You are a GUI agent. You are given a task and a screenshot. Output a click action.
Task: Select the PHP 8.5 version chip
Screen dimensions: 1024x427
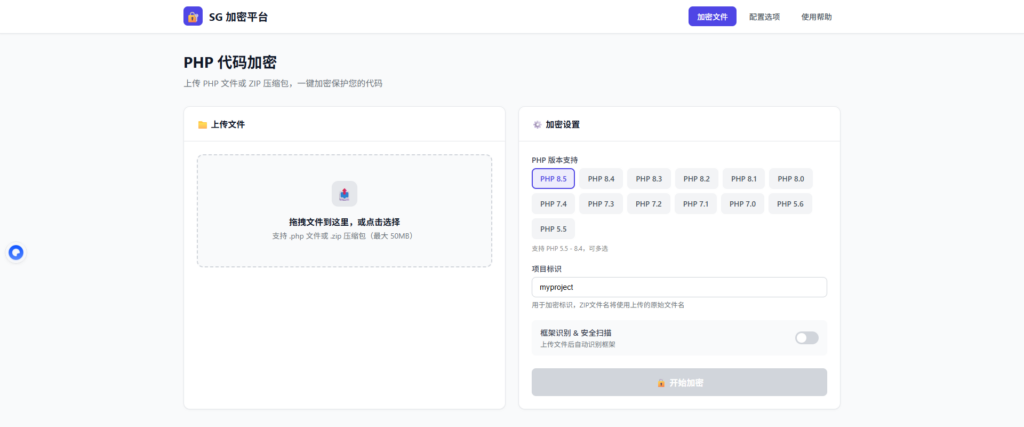(553, 179)
